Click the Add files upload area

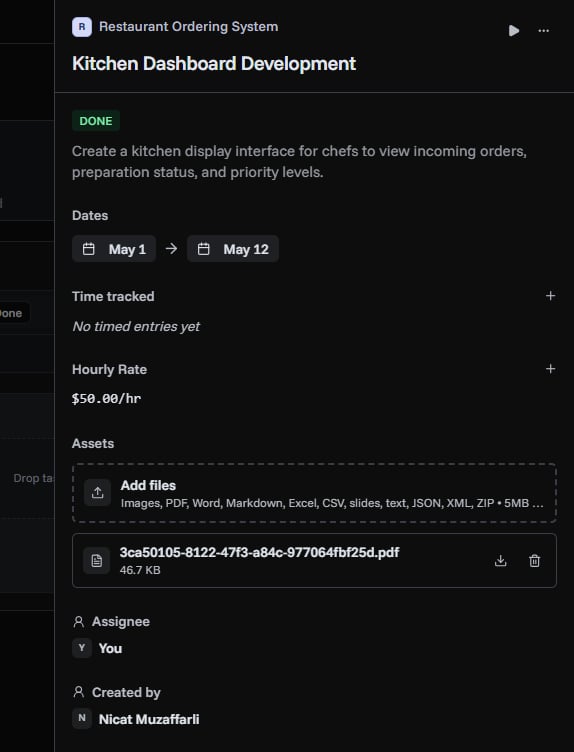[x=314, y=493]
